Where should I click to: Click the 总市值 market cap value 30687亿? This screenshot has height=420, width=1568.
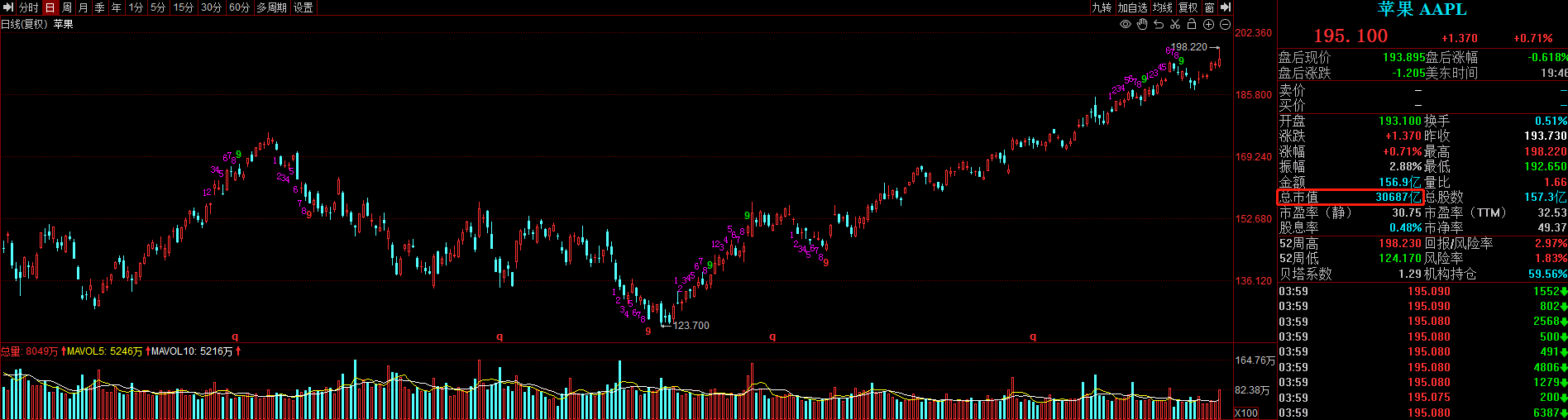point(1398,198)
